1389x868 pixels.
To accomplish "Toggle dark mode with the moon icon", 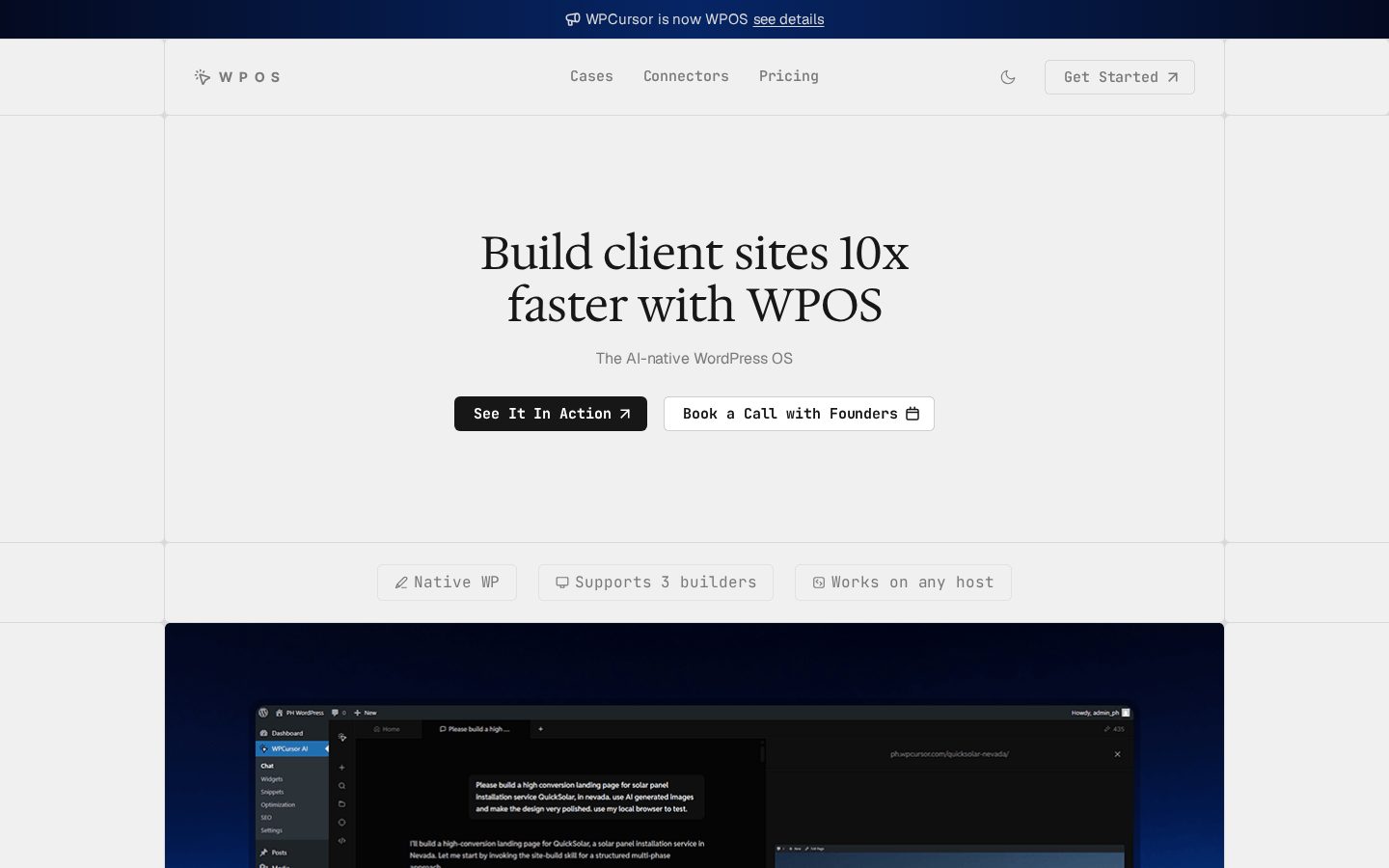I will click(1008, 77).
